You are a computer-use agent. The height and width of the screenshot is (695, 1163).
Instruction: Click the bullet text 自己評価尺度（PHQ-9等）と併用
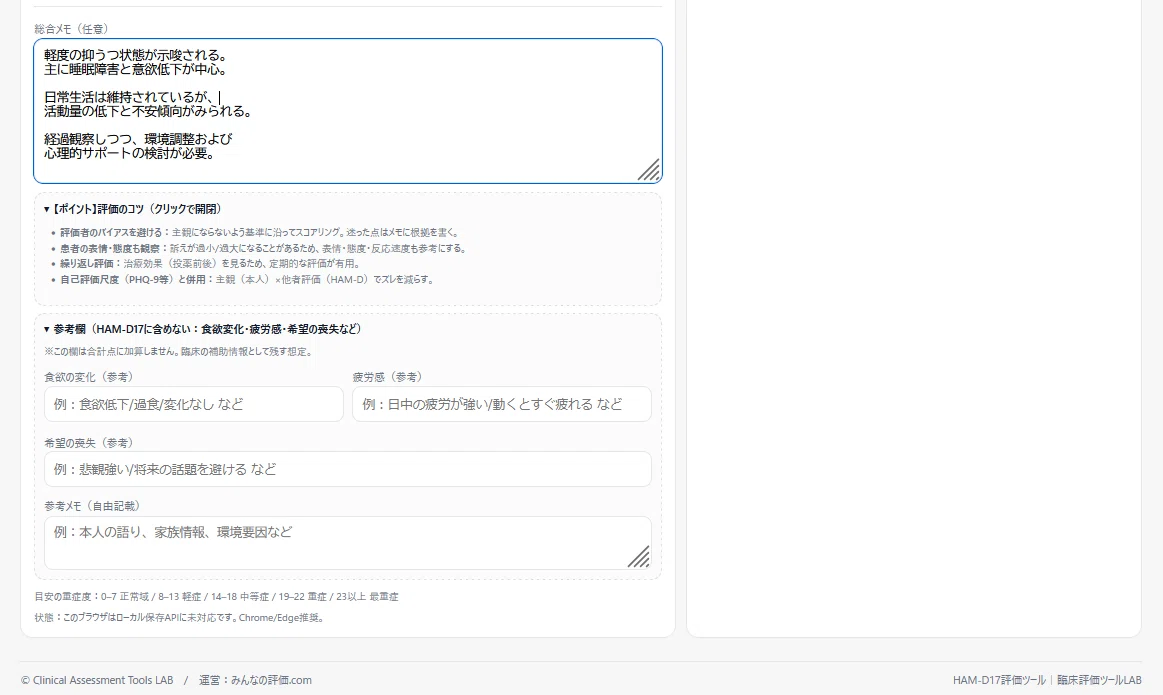(134, 280)
